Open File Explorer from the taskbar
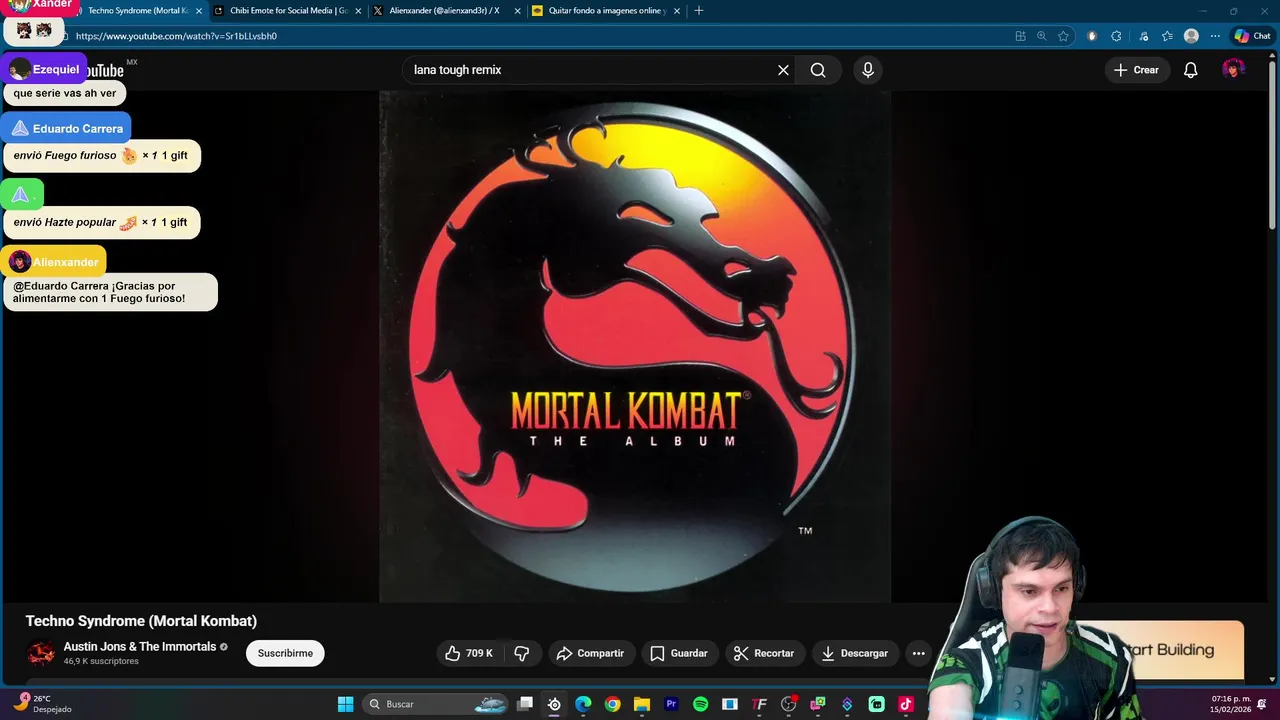This screenshot has width=1280, height=720. pos(642,704)
